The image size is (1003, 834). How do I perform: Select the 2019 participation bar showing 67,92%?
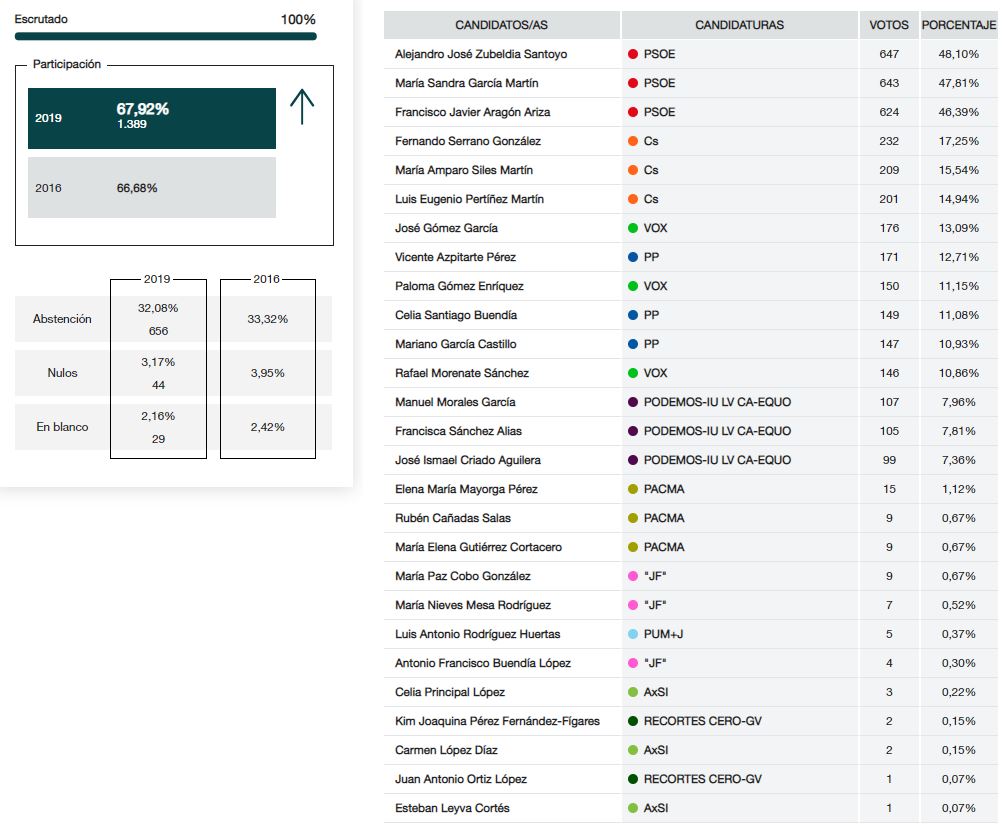coord(151,118)
